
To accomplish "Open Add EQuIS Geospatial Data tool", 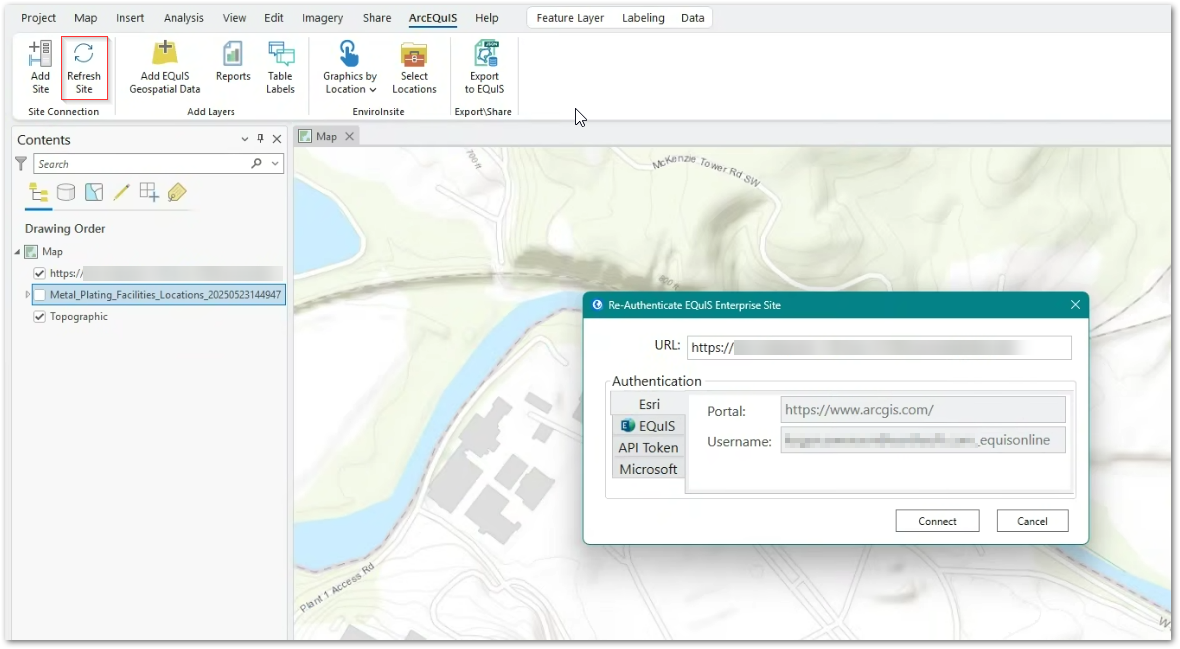I will tap(165, 67).
